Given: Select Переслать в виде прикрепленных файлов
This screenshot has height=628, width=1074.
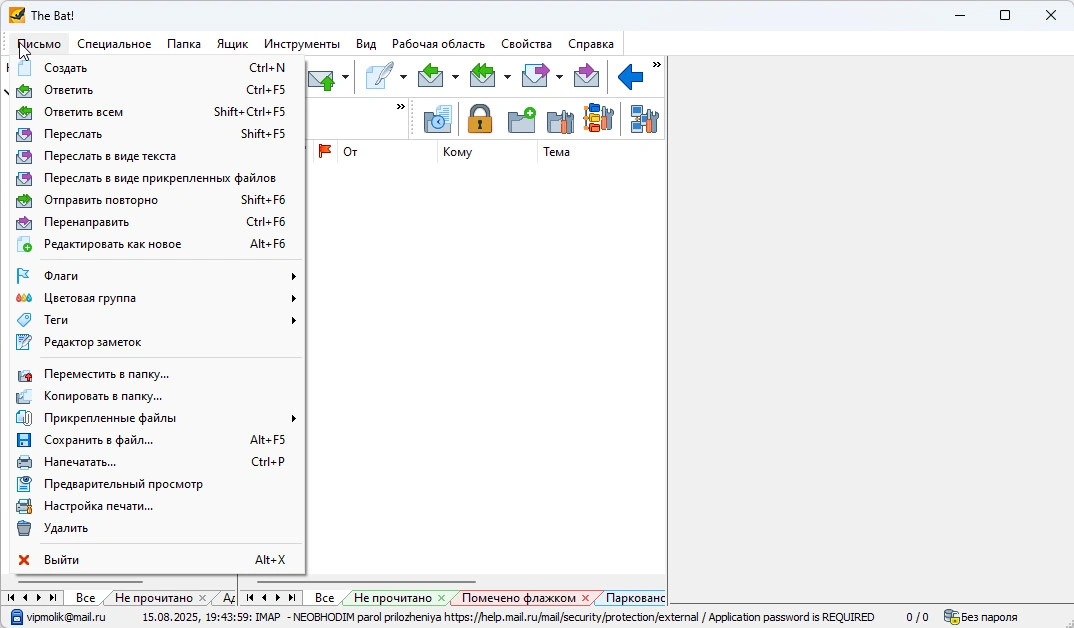Looking at the screenshot, I should pos(158,178).
